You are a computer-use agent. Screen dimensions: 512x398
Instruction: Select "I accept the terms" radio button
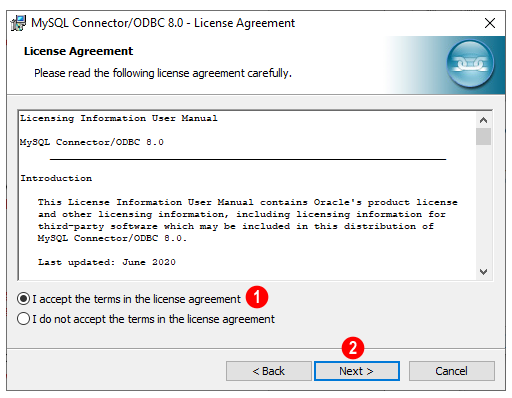pyautogui.click(x=23, y=299)
